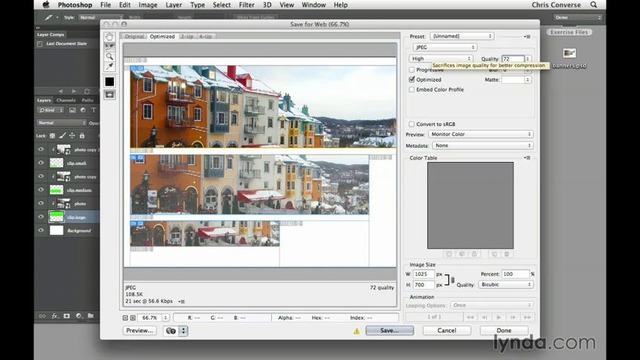Select the Hand tool in Save for Web
The height and width of the screenshot is (360, 640).
tap(109, 37)
